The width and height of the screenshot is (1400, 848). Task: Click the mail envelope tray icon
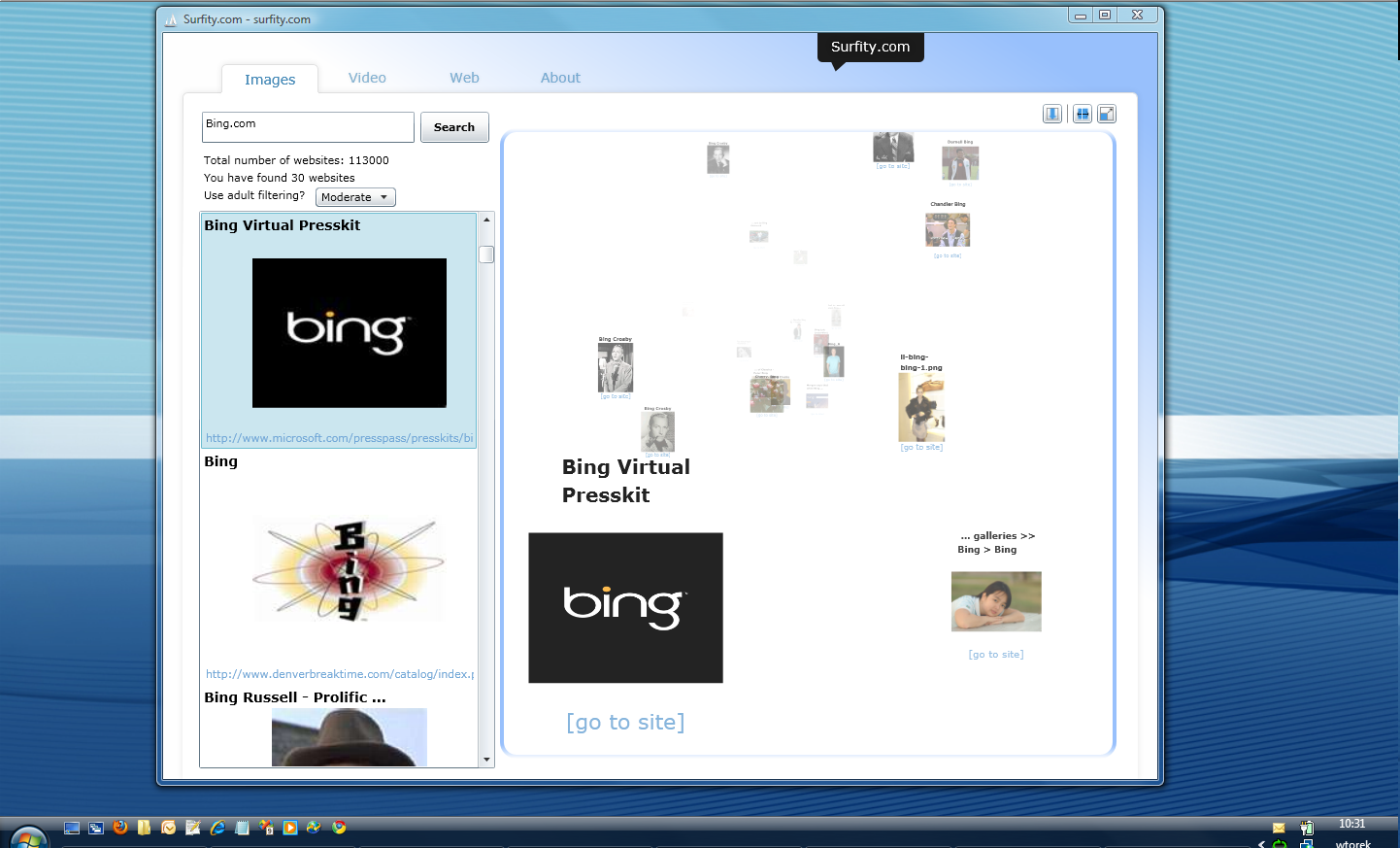coord(1279,828)
